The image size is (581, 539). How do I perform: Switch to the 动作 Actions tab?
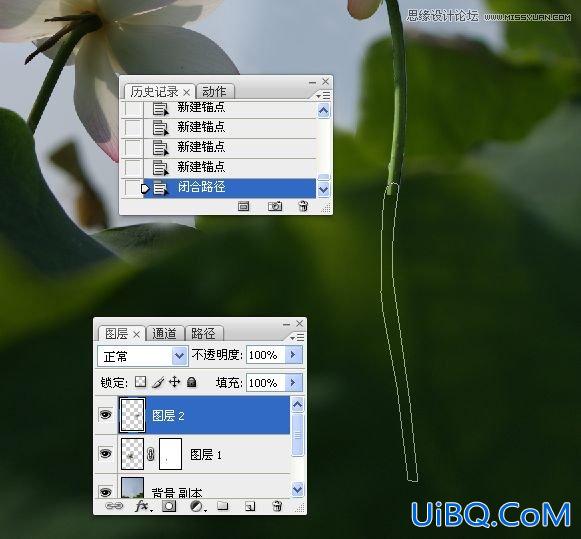pos(215,92)
